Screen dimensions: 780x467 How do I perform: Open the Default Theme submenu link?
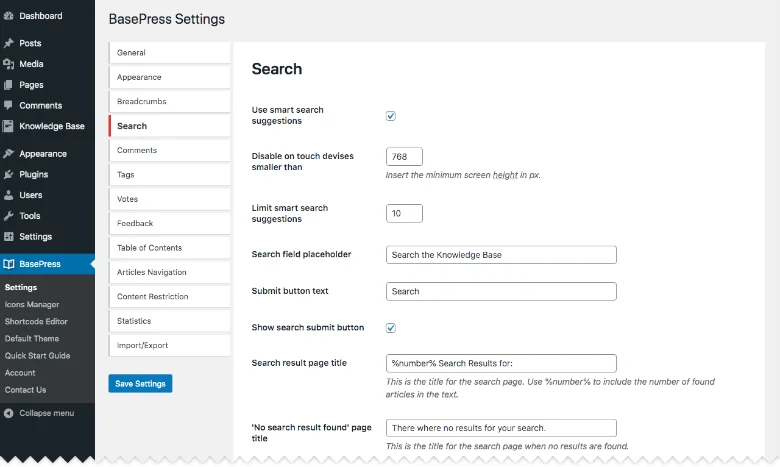click(x=32, y=339)
